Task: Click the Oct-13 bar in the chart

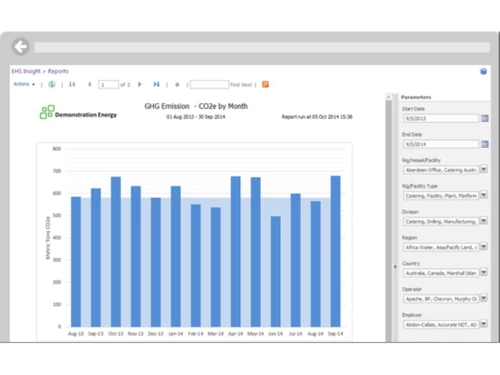Action: (116, 252)
